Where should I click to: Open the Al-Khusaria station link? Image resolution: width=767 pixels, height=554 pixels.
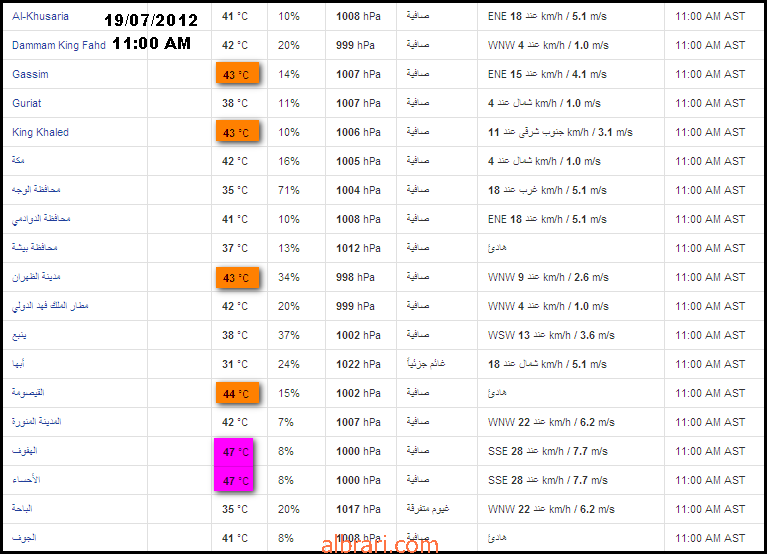(x=40, y=16)
